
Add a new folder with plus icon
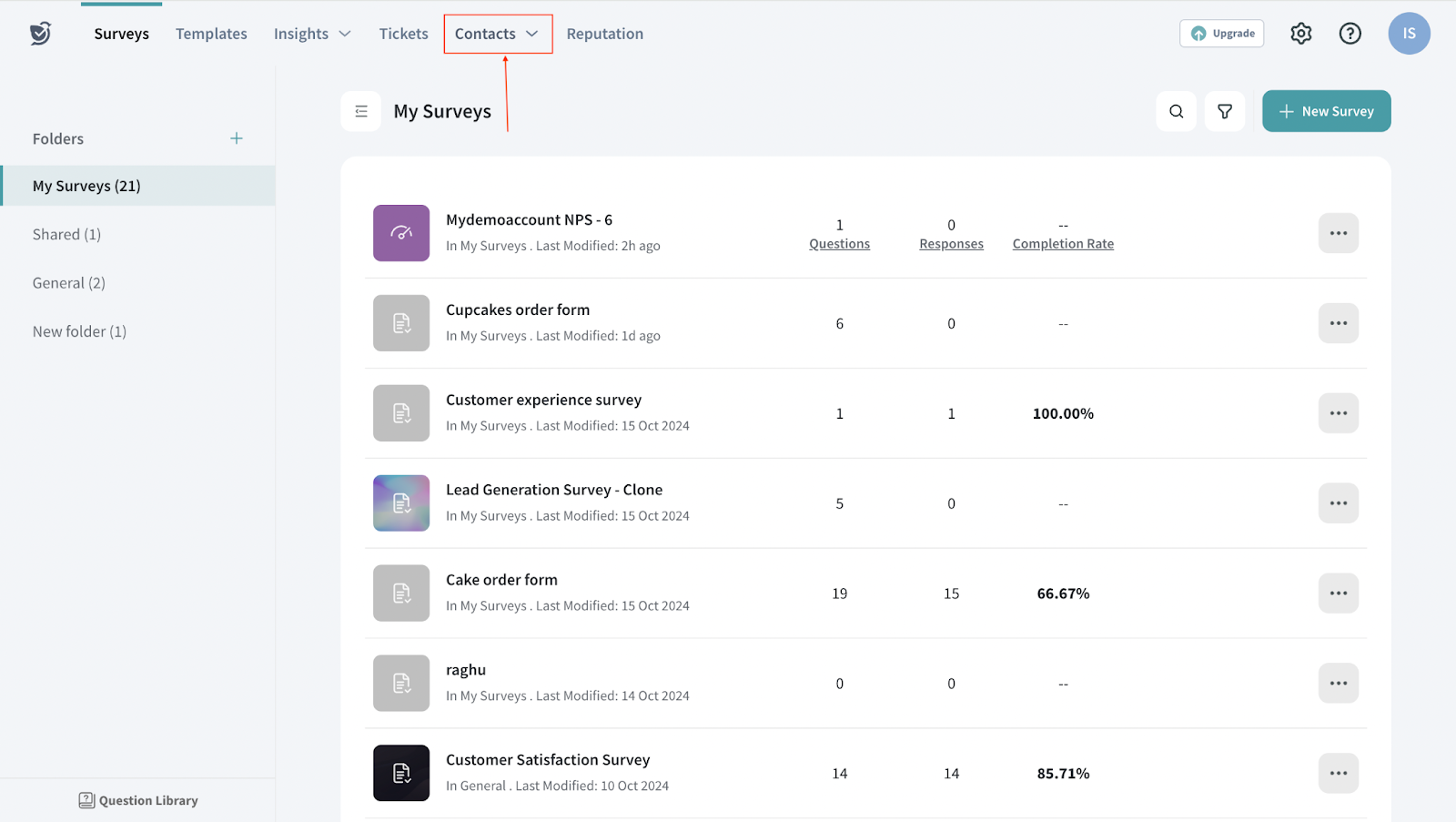[x=237, y=138]
